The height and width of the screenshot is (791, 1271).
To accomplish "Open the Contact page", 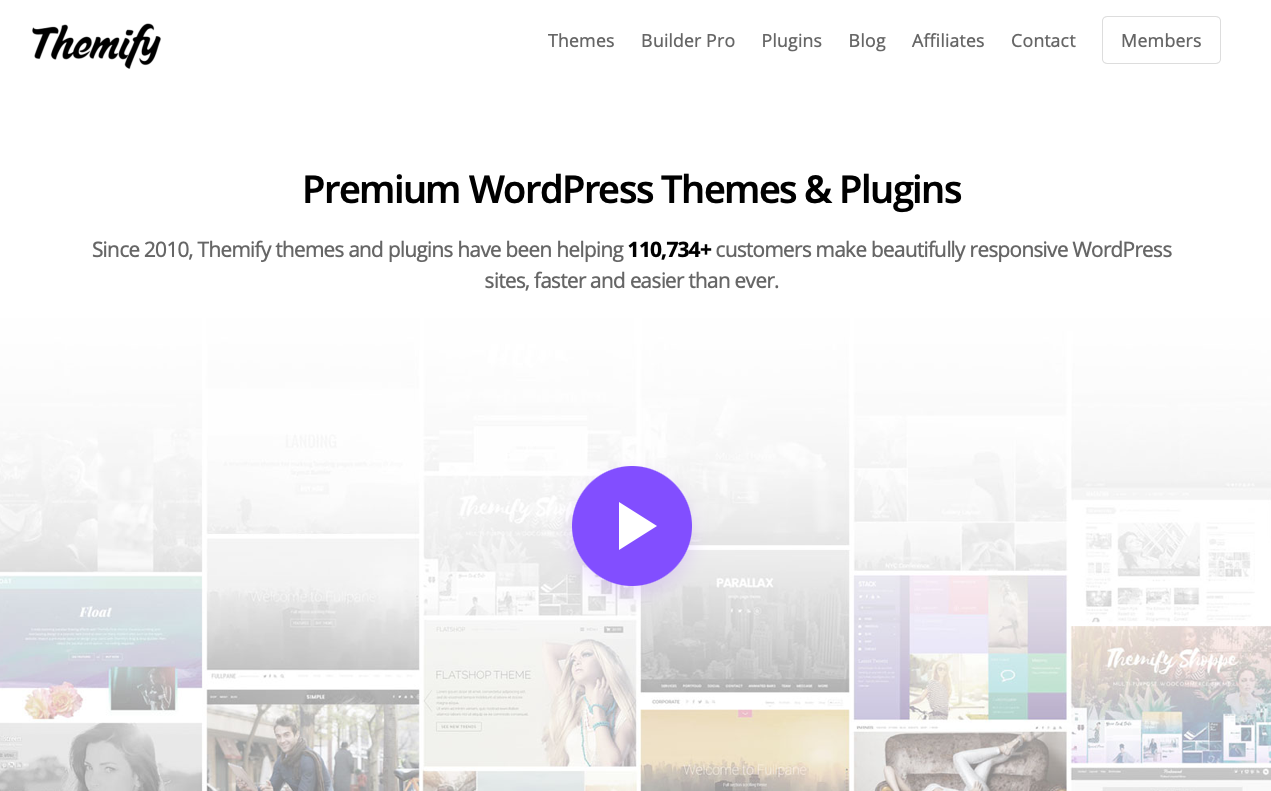I will coord(1043,40).
